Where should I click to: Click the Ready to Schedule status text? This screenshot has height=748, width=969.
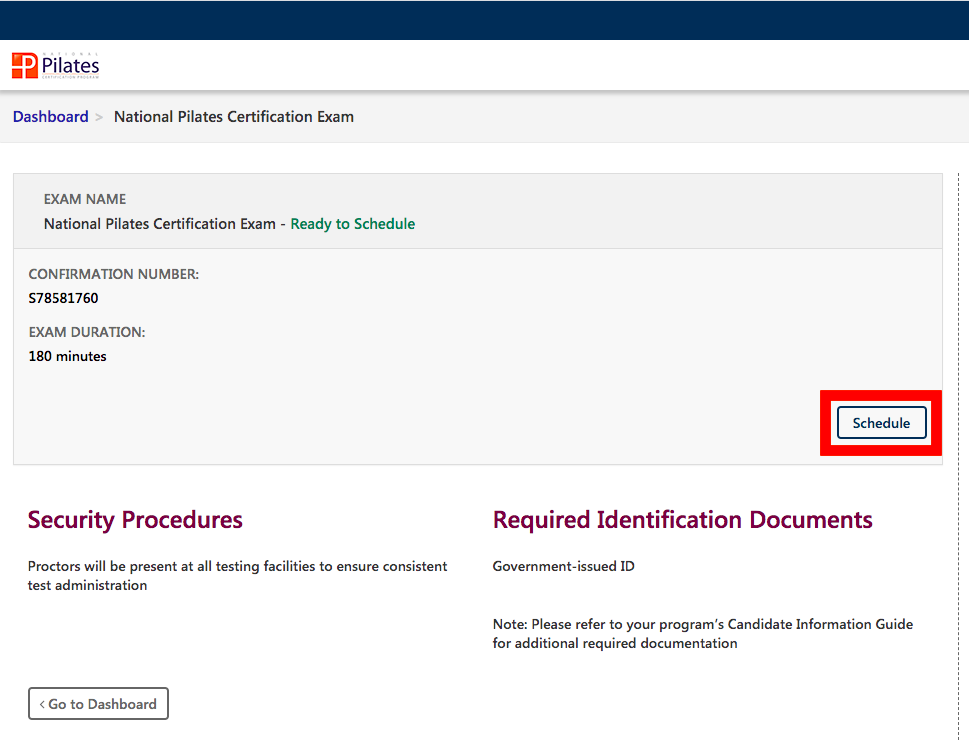pos(353,224)
